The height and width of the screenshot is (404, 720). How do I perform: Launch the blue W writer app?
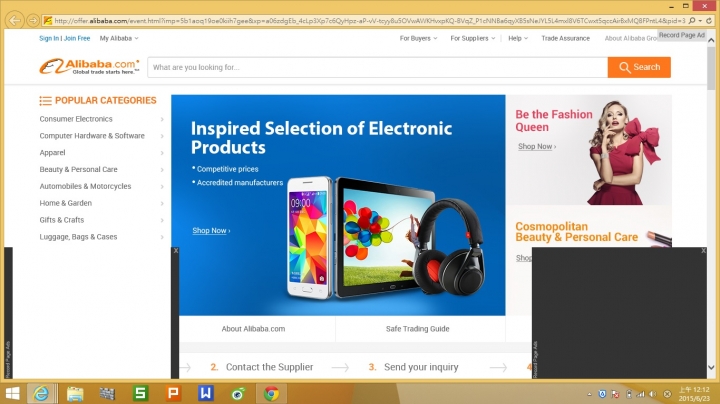[x=206, y=393]
